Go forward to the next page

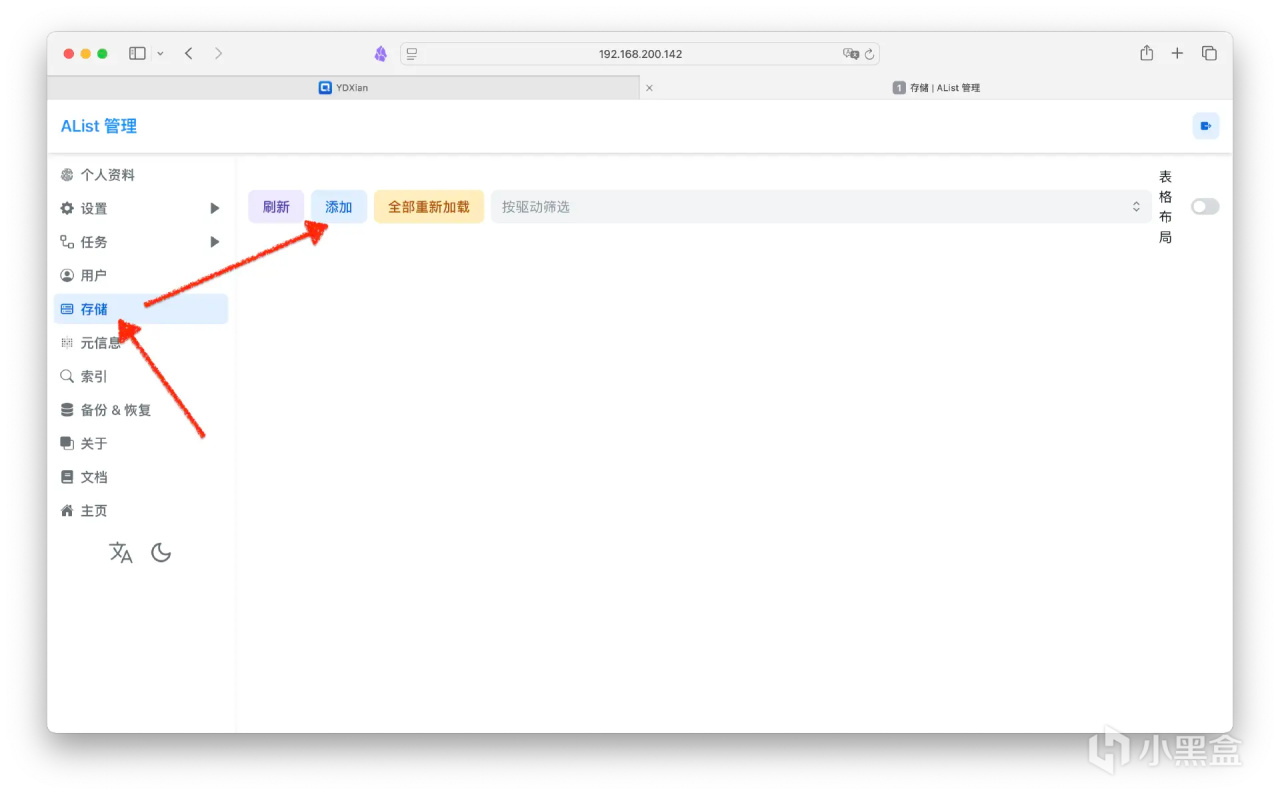pyautogui.click(x=218, y=53)
